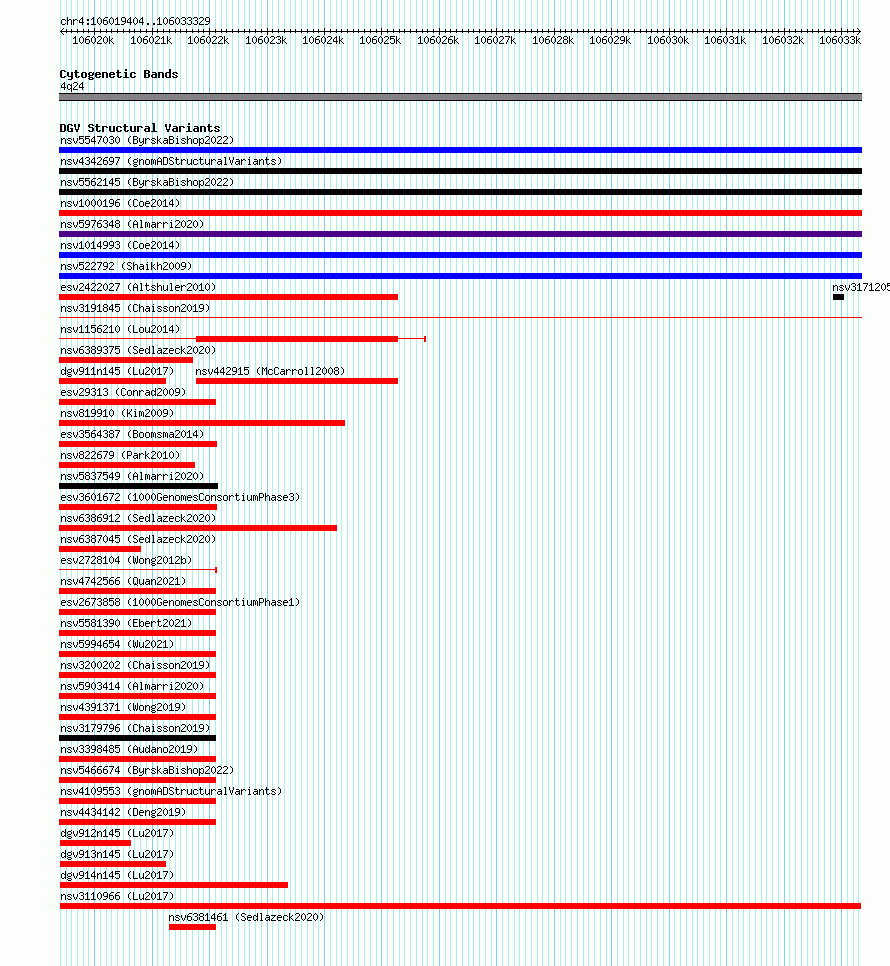Click the gray 4q24 cytogenetic band
The height and width of the screenshot is (966, 890).
460,97
